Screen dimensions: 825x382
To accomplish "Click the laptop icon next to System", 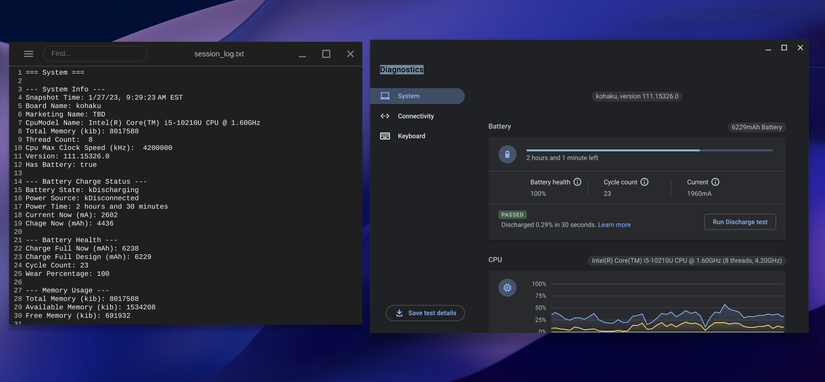I will 385,96.
